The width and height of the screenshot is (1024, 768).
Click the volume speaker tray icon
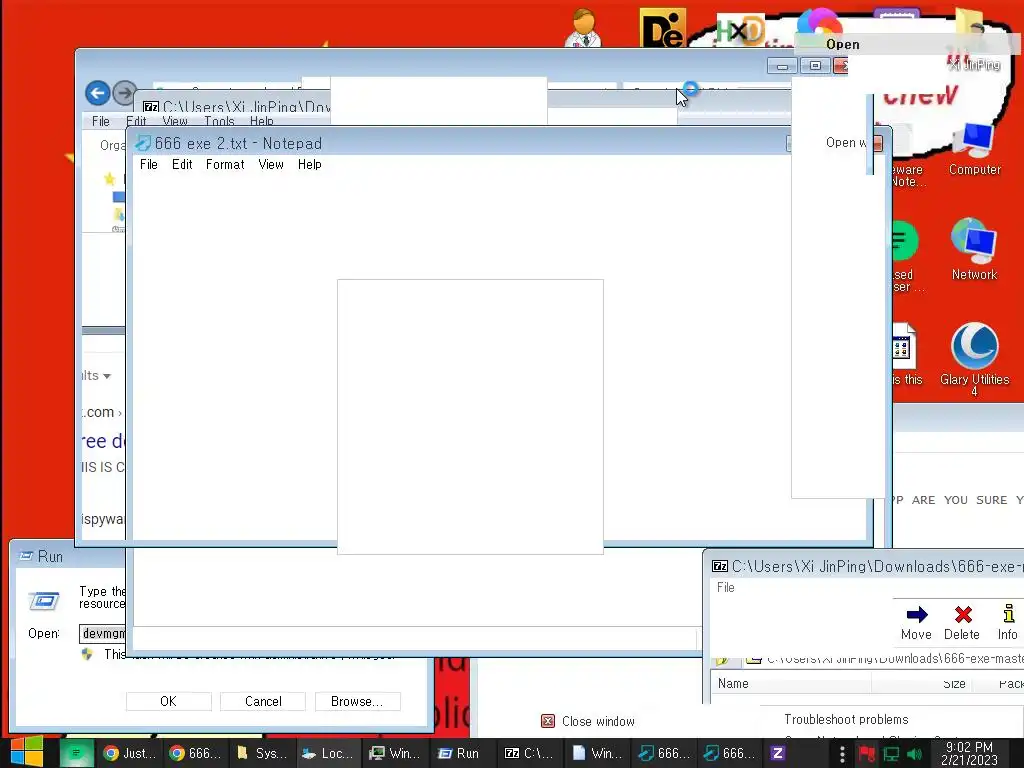pyautogui.click(x=914, y=754)
